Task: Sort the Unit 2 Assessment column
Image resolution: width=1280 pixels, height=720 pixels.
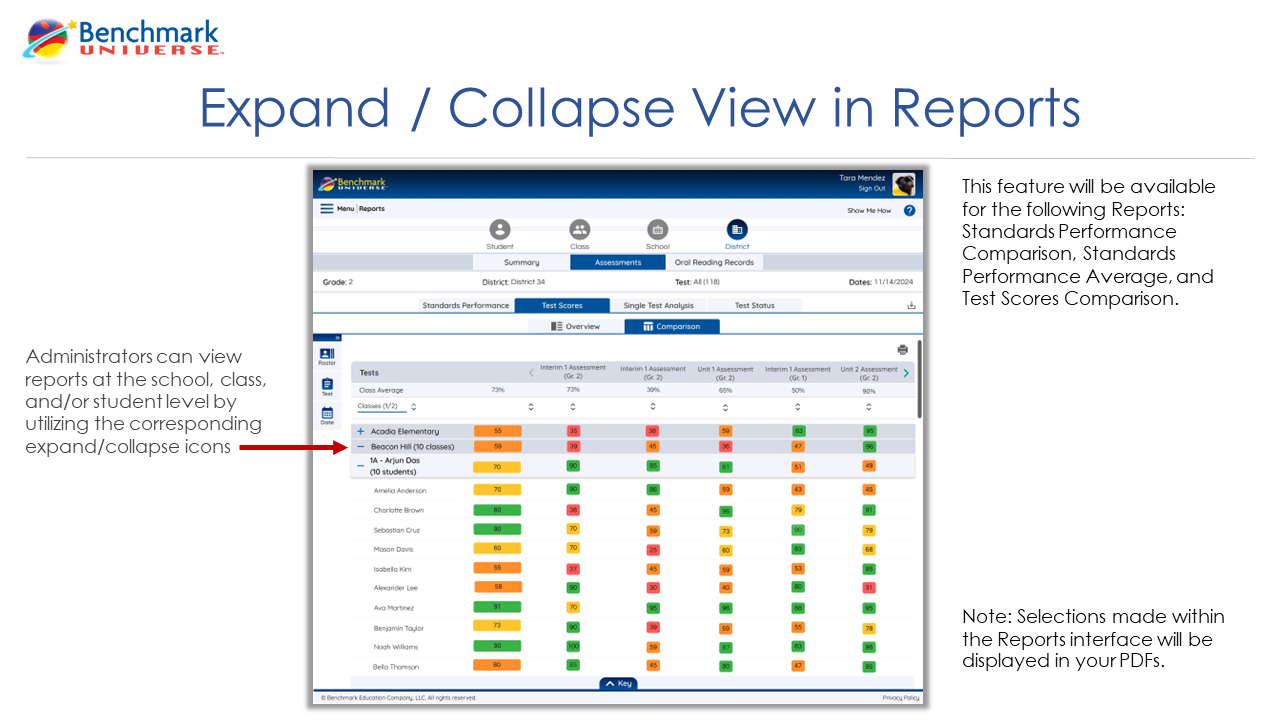Action: [869, 407]
